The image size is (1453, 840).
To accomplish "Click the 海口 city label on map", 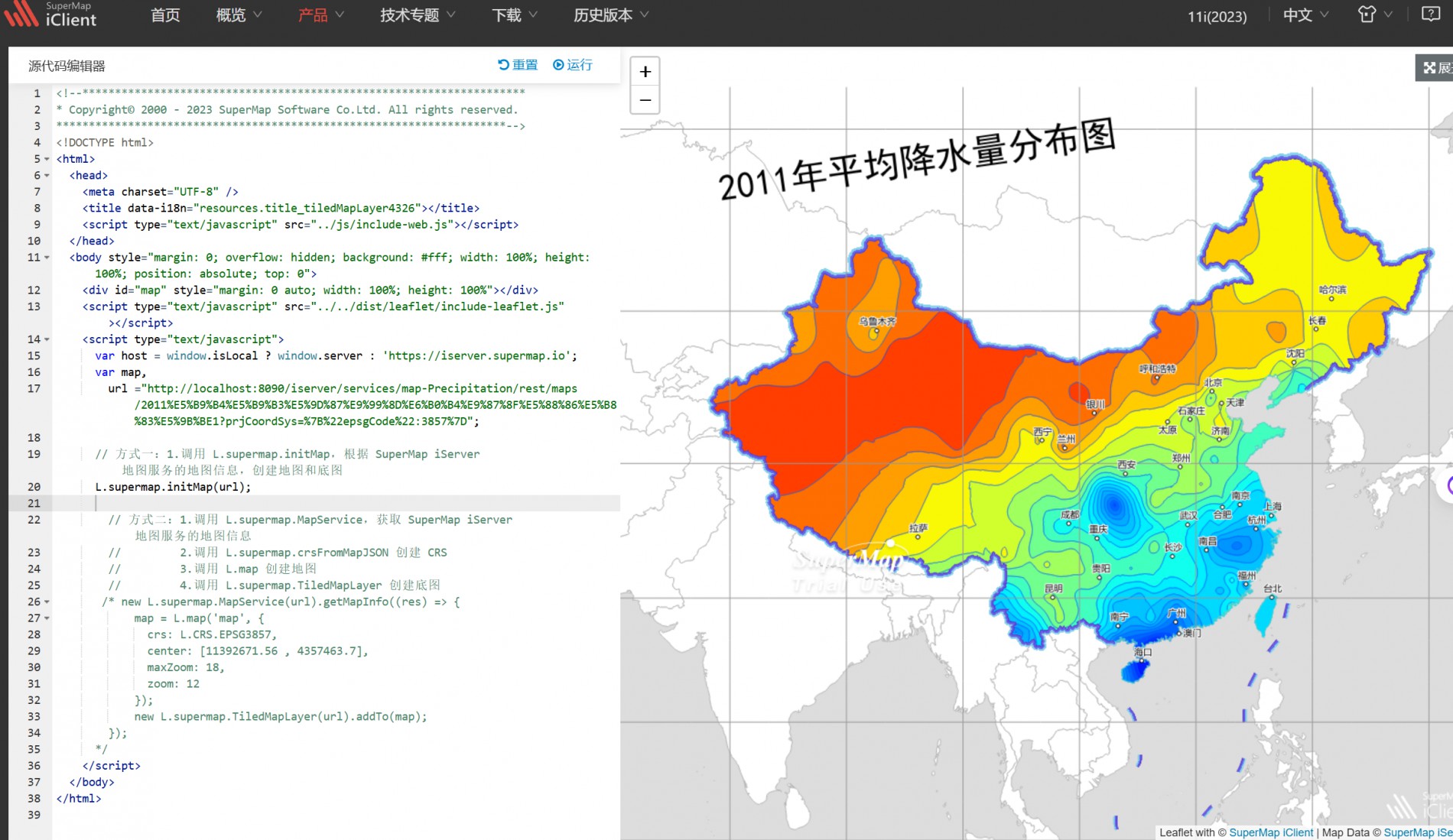I will tap(1143, 652).
